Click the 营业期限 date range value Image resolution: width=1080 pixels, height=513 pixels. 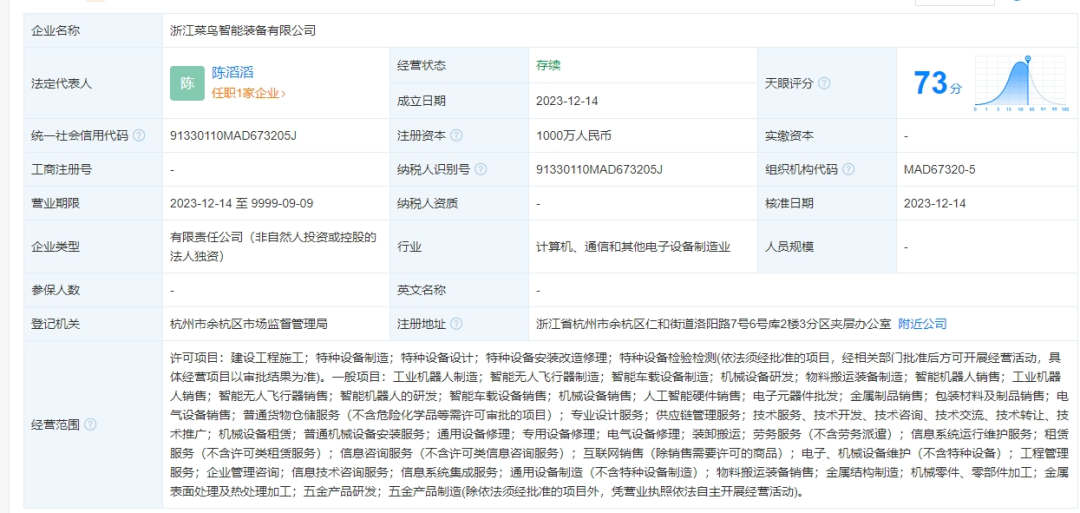pyautogui.click(x=242, y=203)
